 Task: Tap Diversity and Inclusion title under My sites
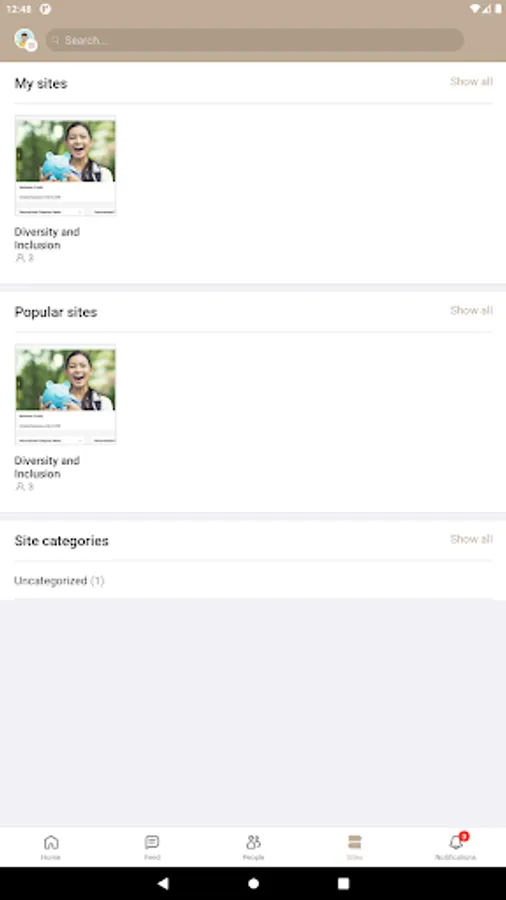47,238
